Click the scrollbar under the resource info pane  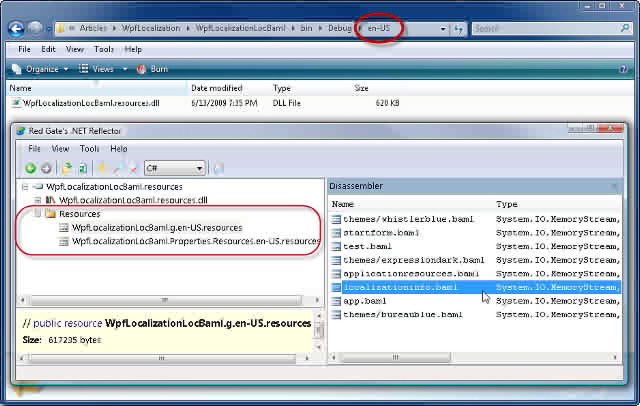(x=164, y=358)
